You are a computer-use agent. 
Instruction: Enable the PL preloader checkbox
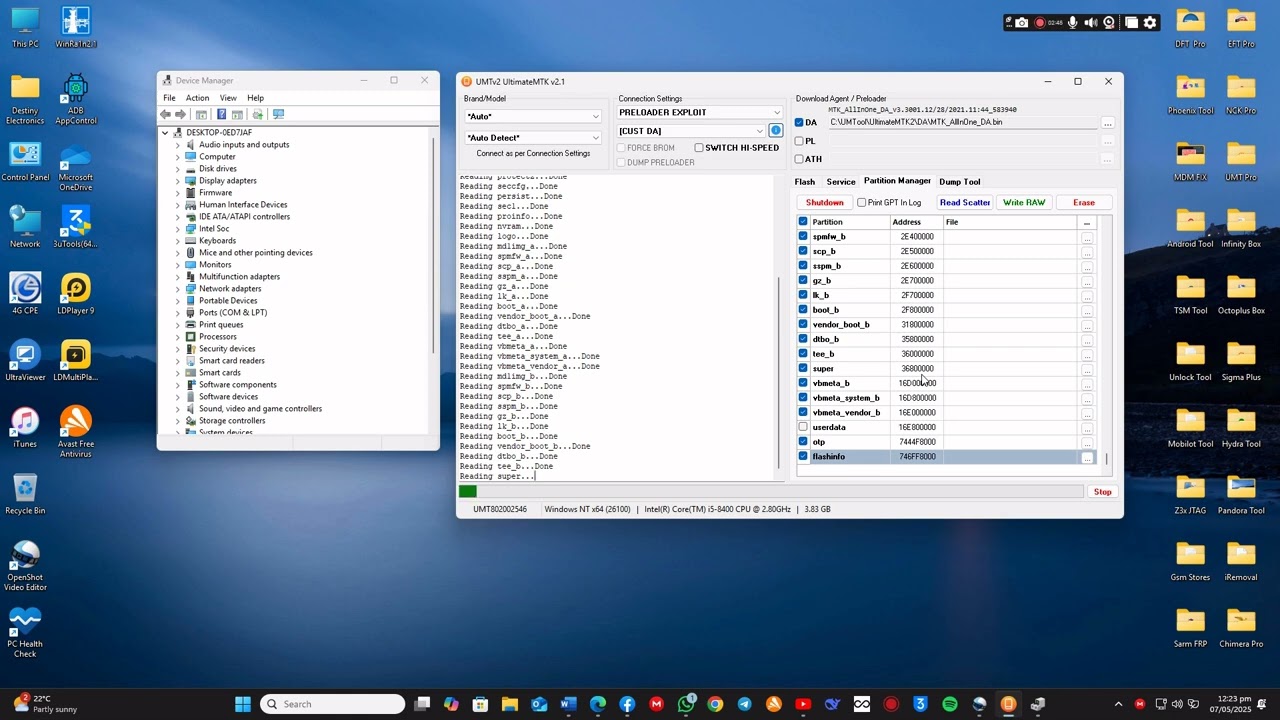point(799,141)
